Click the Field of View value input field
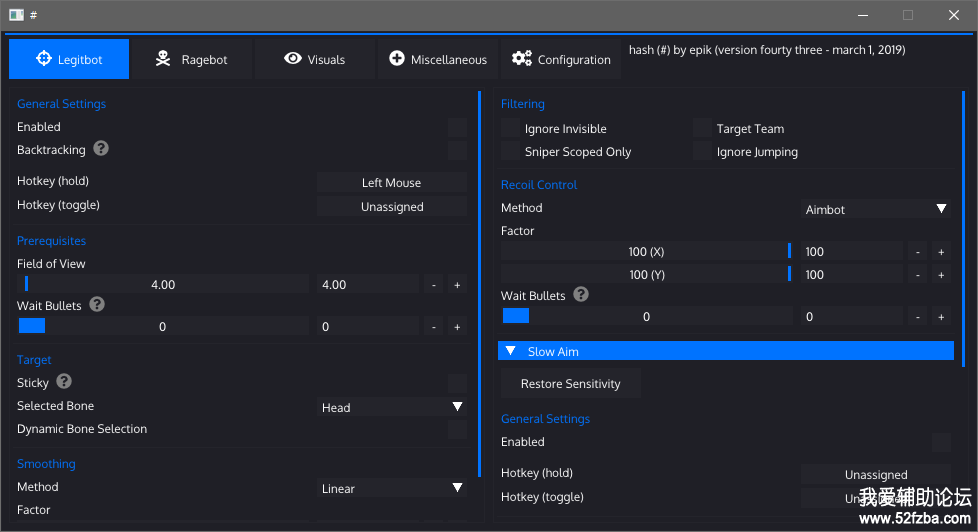Viewport: 978px width, 532px height. [x=367, y=285]
